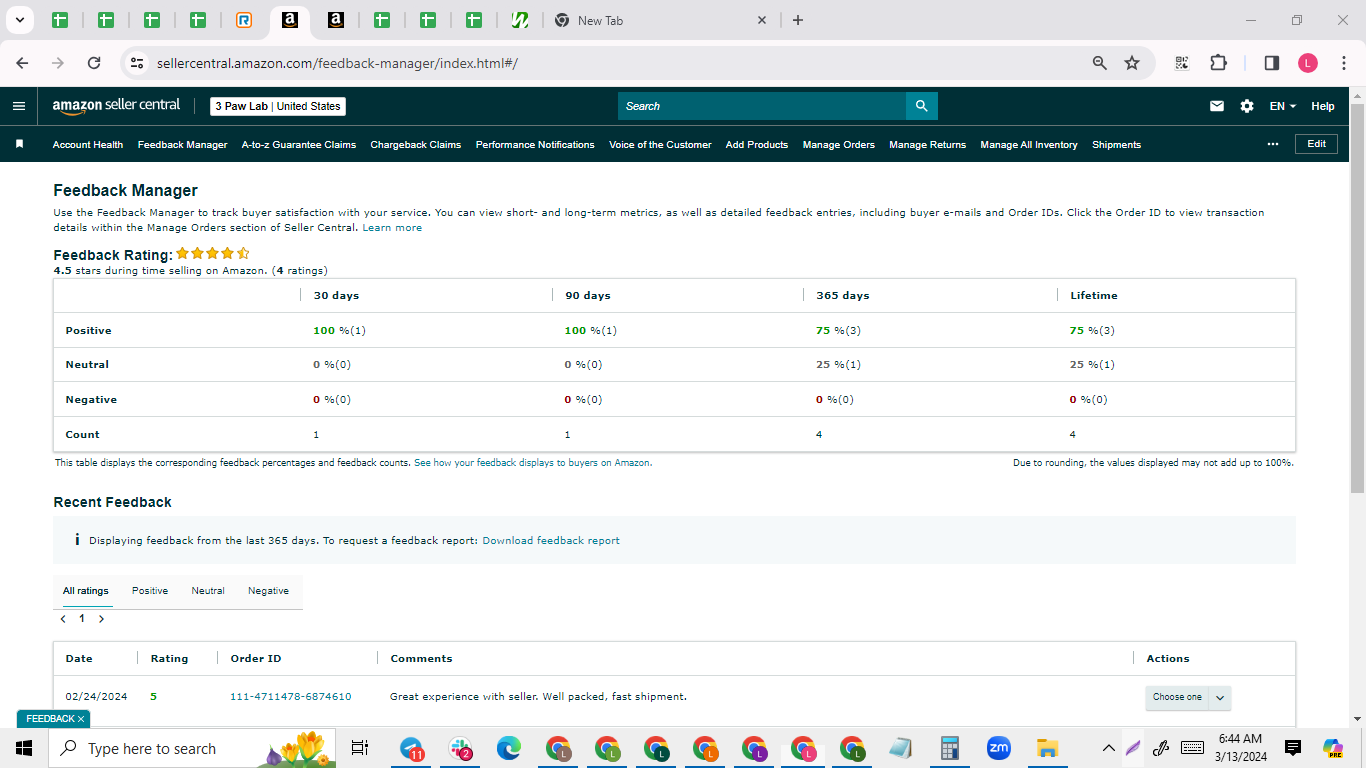Go to next feedback page arrow
The height and width of the screenshot is (768, 1366).
(101, 619)
